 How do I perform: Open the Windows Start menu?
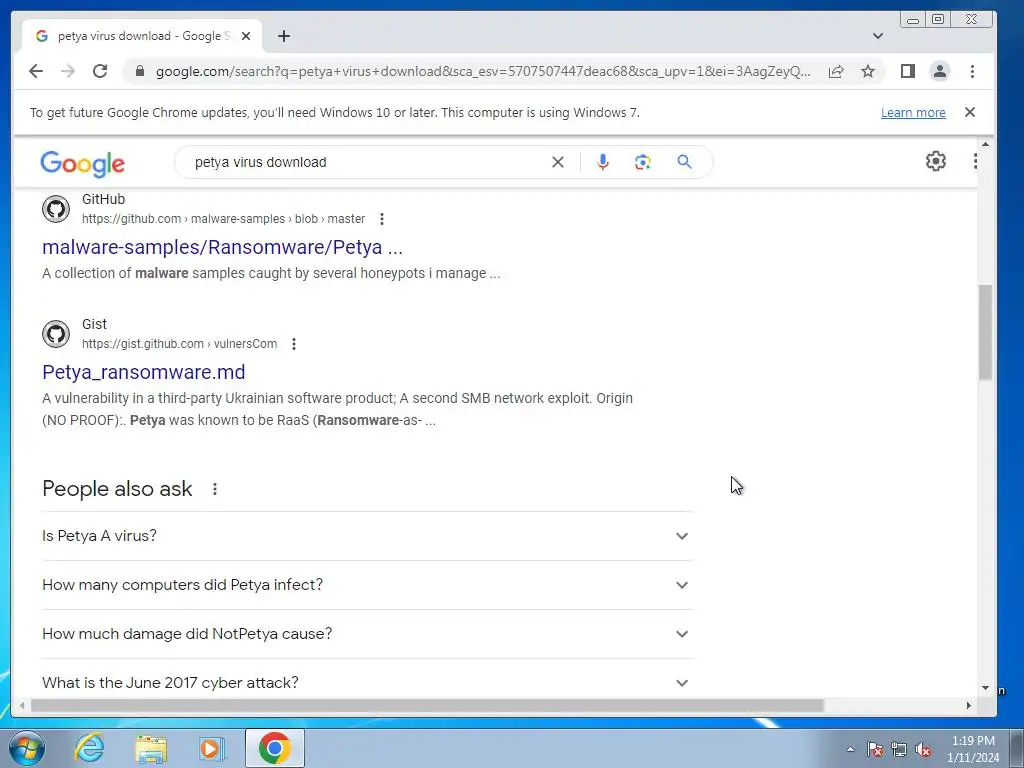[x=27, y=748]
